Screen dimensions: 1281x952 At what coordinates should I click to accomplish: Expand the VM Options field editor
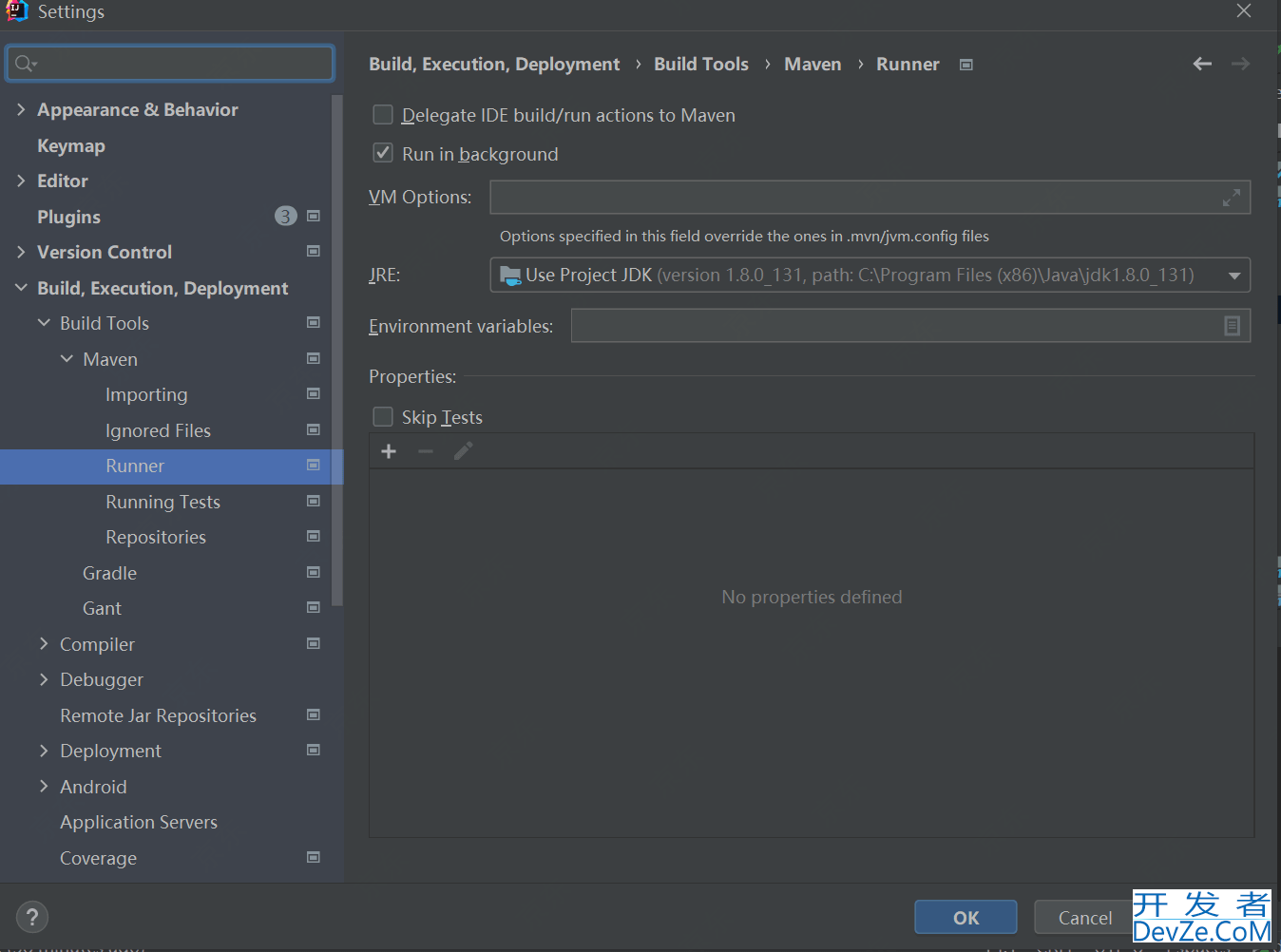point(1232,198)
